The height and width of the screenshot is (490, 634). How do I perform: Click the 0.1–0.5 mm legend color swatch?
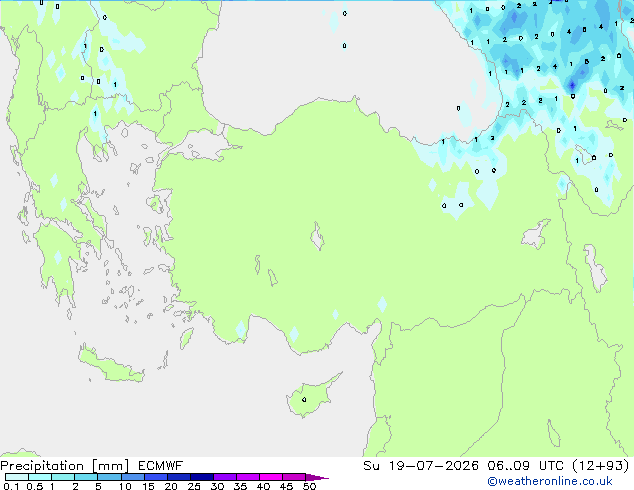[17, 477]
